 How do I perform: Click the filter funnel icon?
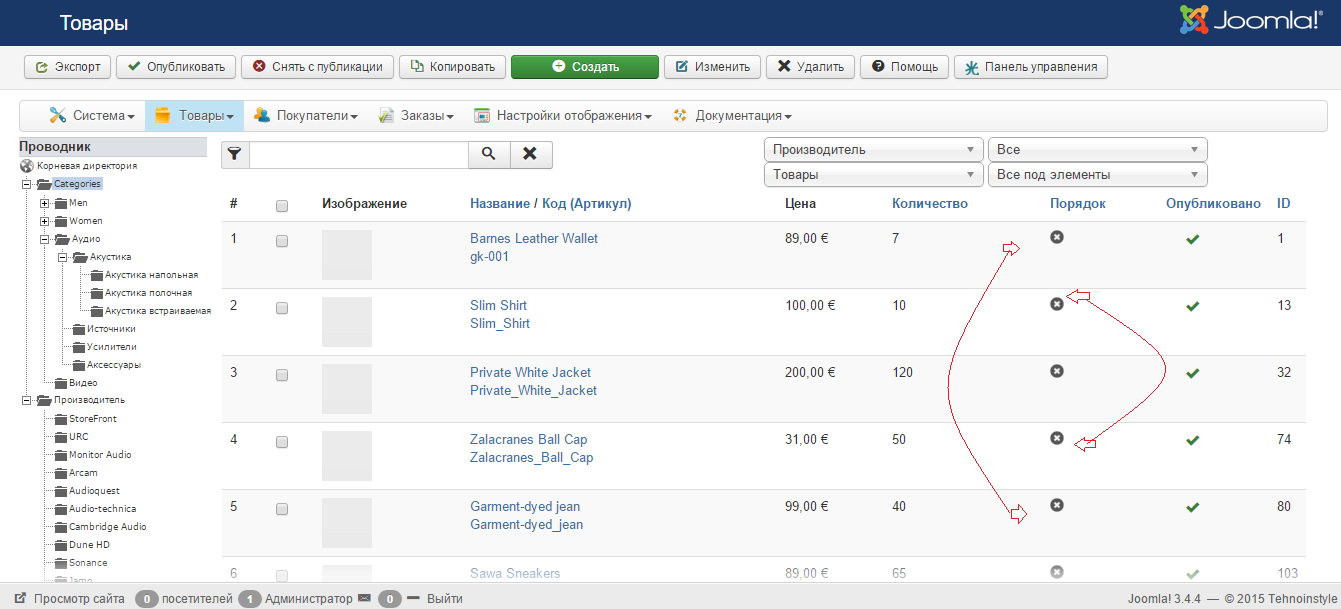pyautogui.click(x=234, y=154)
